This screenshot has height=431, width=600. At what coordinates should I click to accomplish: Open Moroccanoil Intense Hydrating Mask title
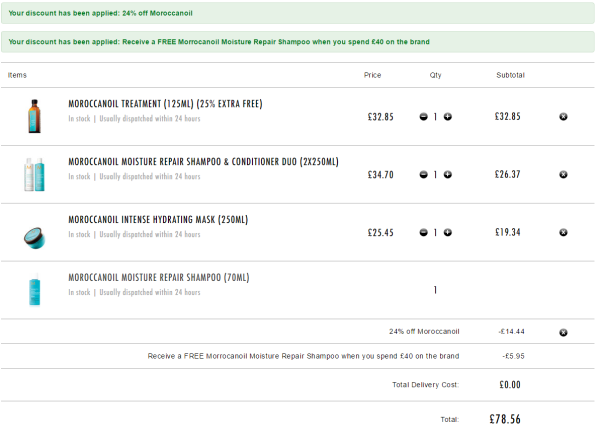coord(158,220)
